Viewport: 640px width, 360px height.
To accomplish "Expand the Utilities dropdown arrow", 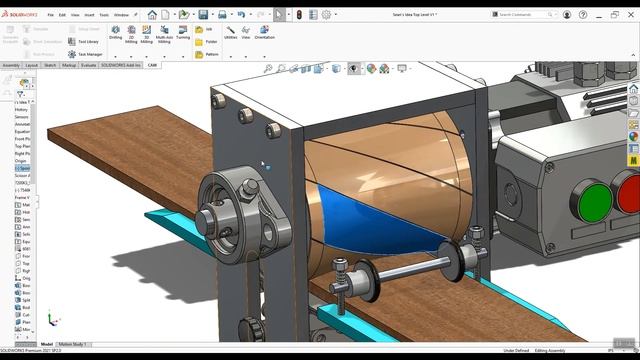I will coord(231,57).
